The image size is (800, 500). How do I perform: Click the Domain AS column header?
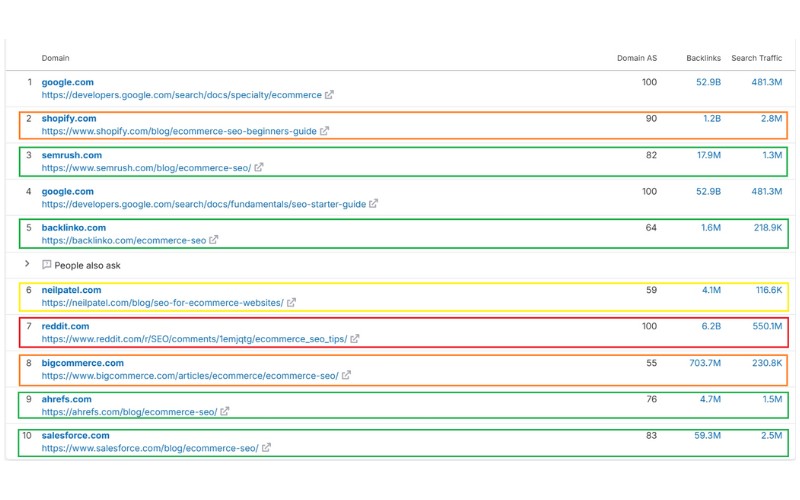point(637,58)
